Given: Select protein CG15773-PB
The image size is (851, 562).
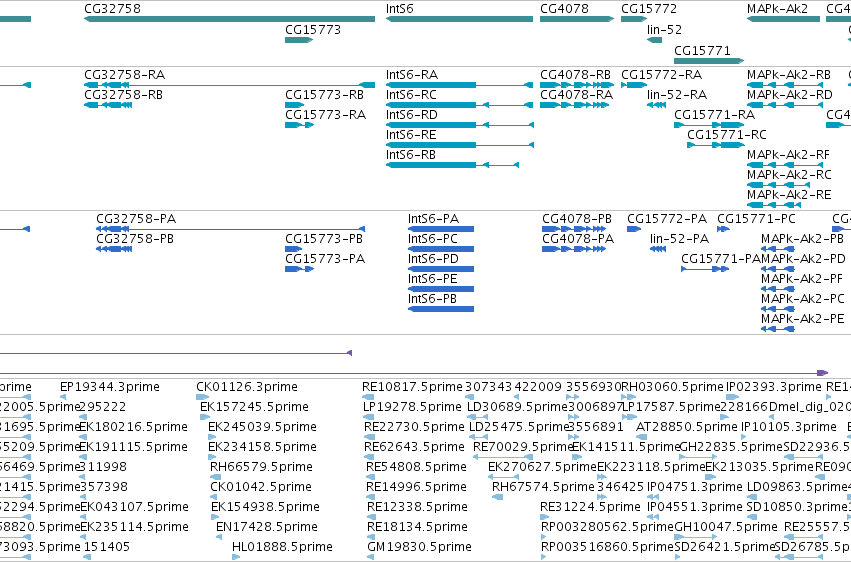Looking at the screenshot, I should 294,249.
